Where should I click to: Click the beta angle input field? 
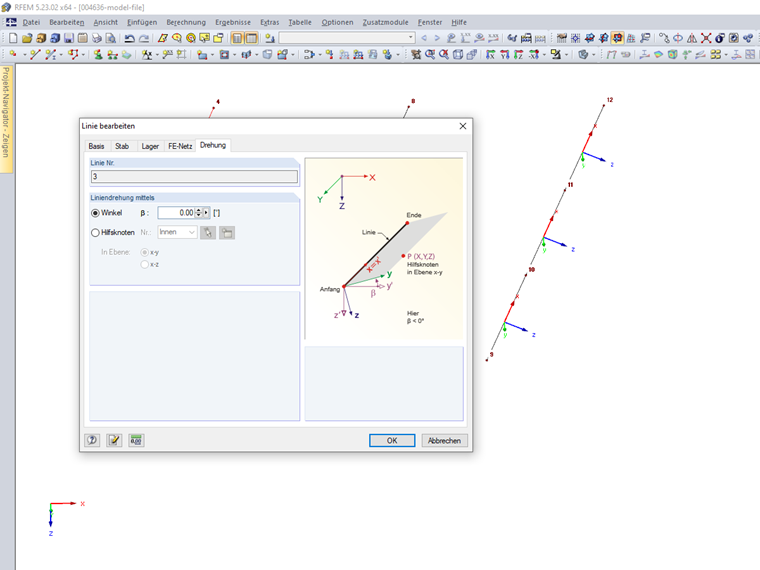point(176,213)
